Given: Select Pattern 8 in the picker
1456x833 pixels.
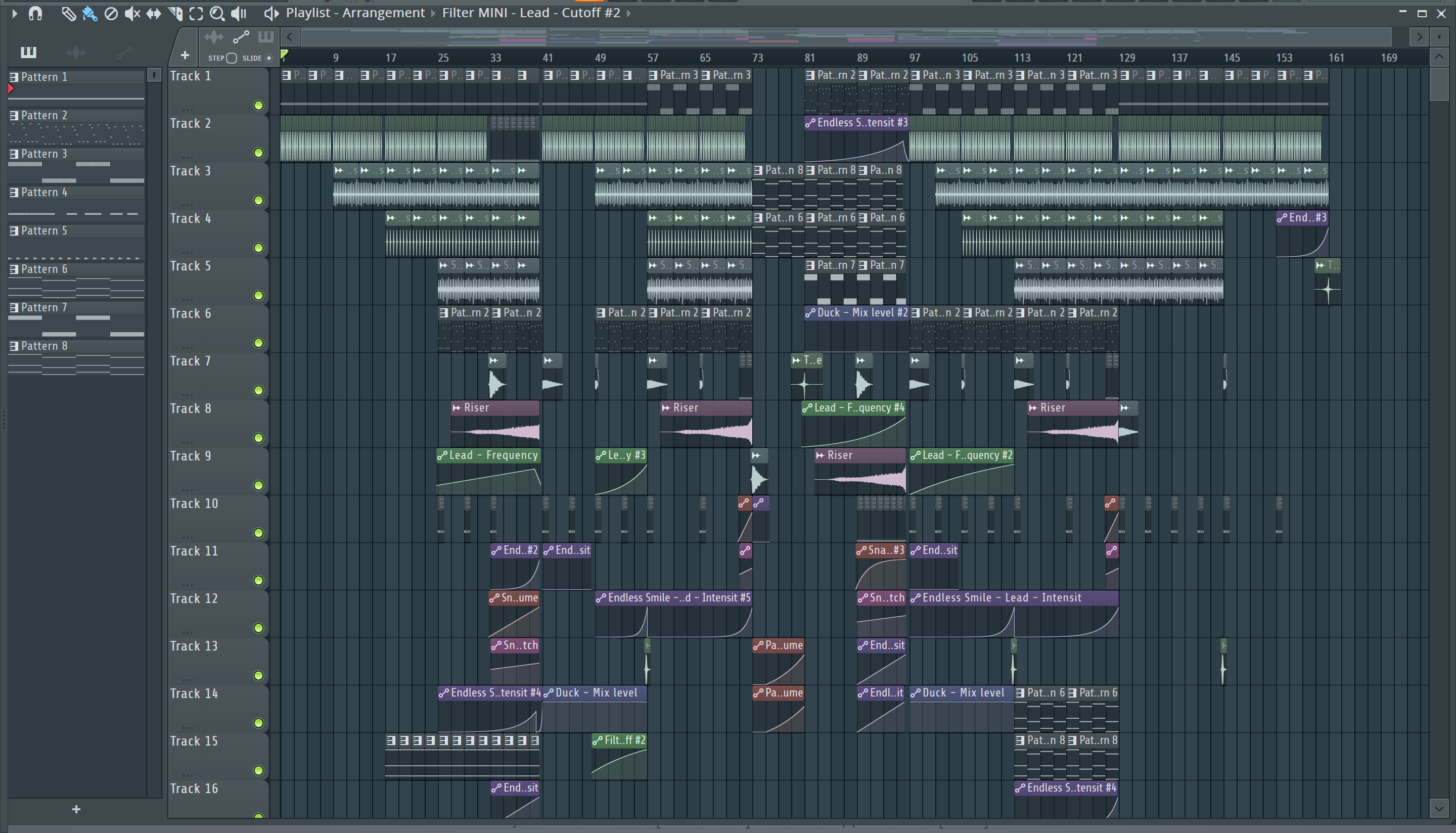Looking at the screenshot, I should [76, 346].
